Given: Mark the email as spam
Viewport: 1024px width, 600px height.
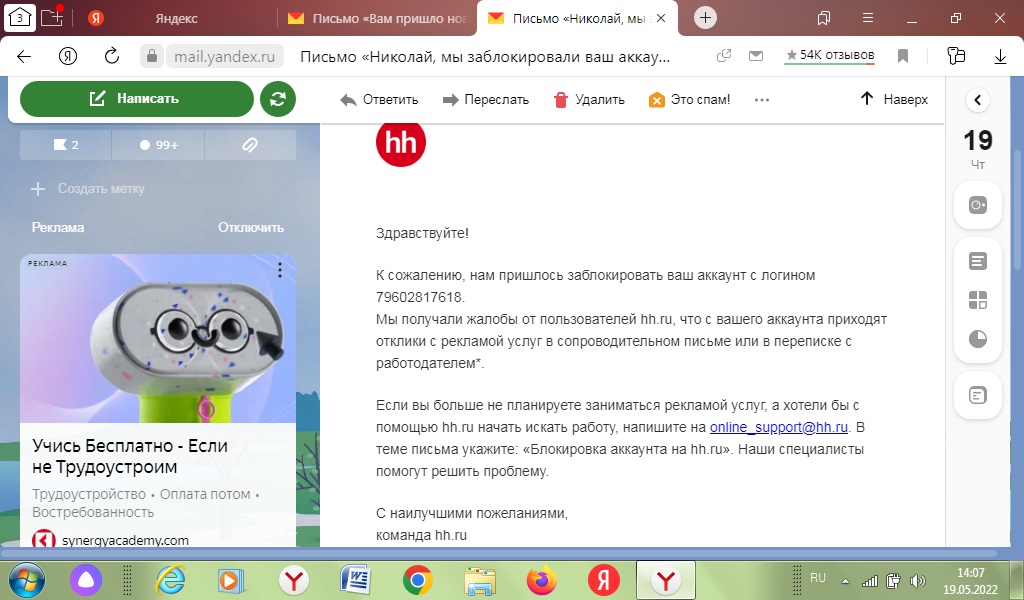Looking at the screenshot, I should 657,100.
